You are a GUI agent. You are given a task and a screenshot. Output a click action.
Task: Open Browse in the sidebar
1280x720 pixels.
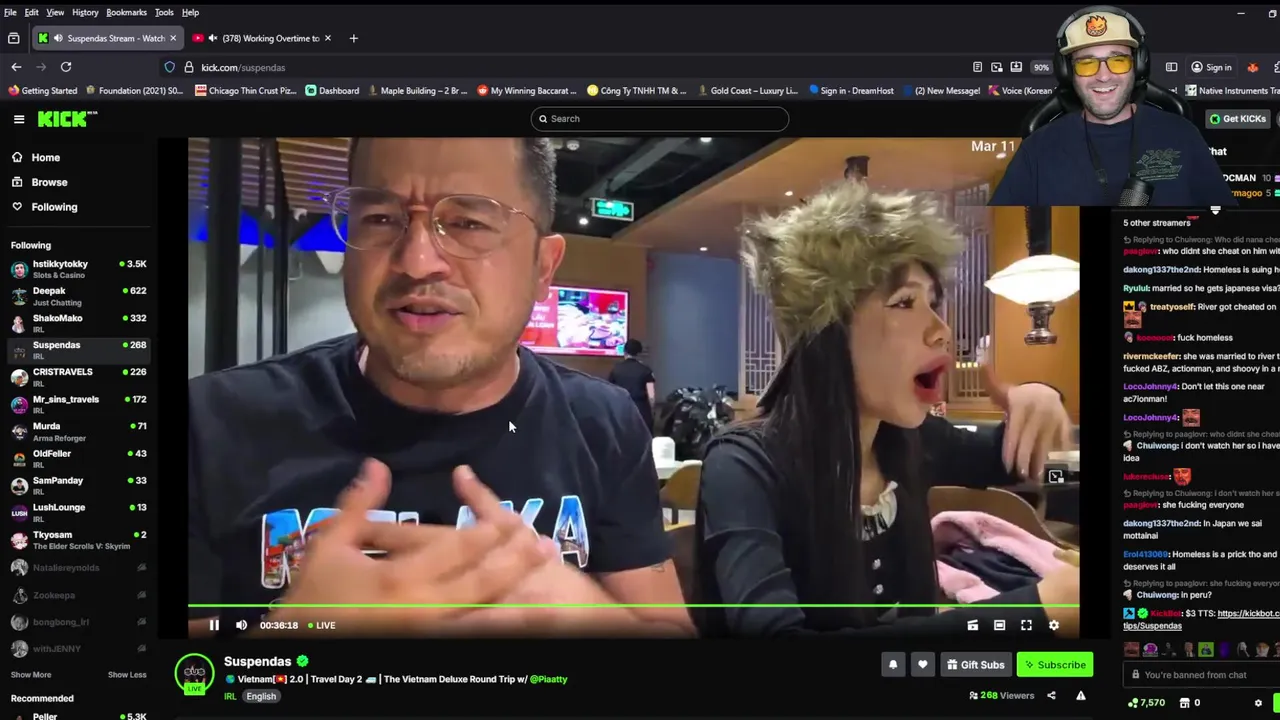click(49, 182)
